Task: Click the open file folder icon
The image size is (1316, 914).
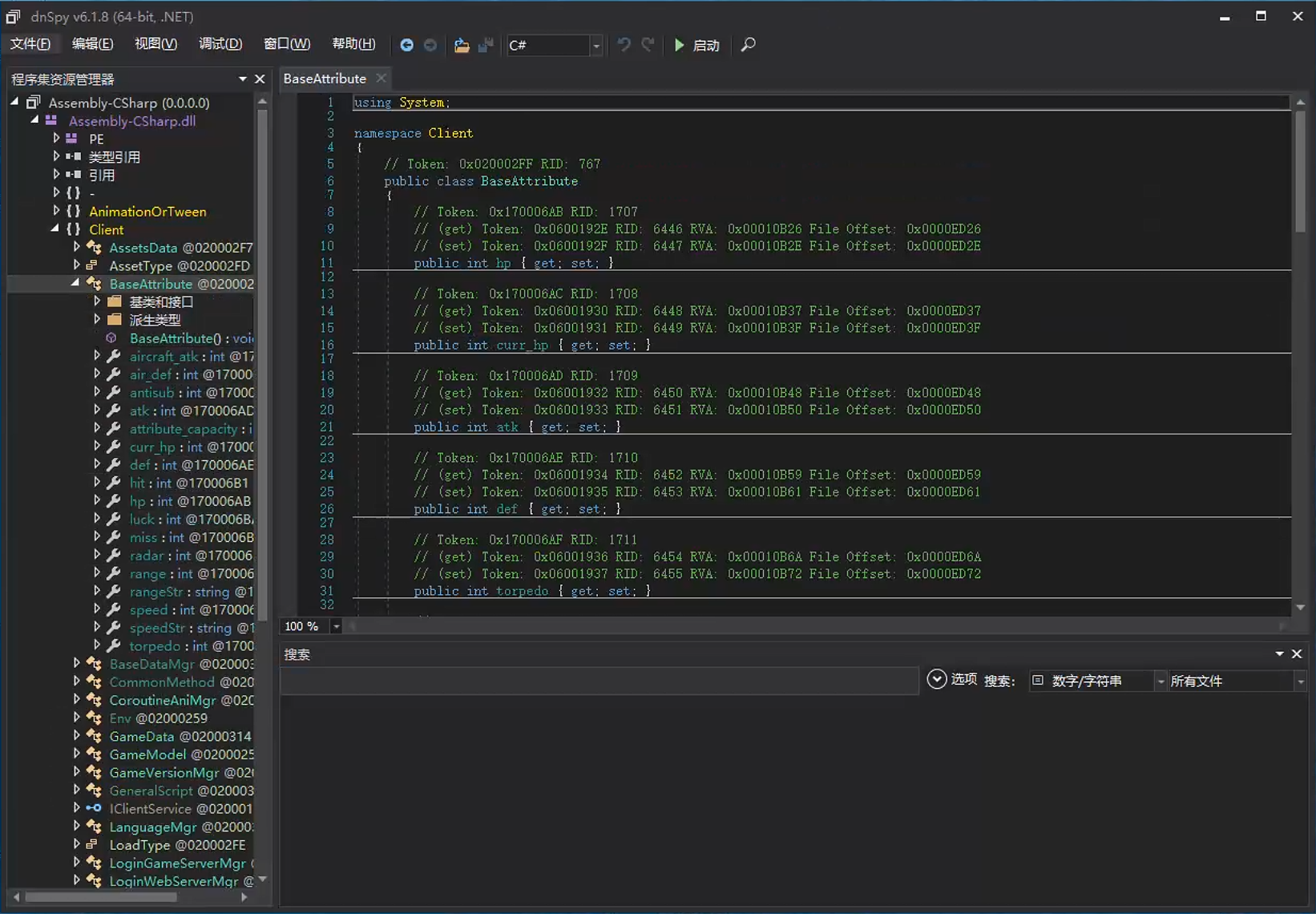Action: pos(462,45)
